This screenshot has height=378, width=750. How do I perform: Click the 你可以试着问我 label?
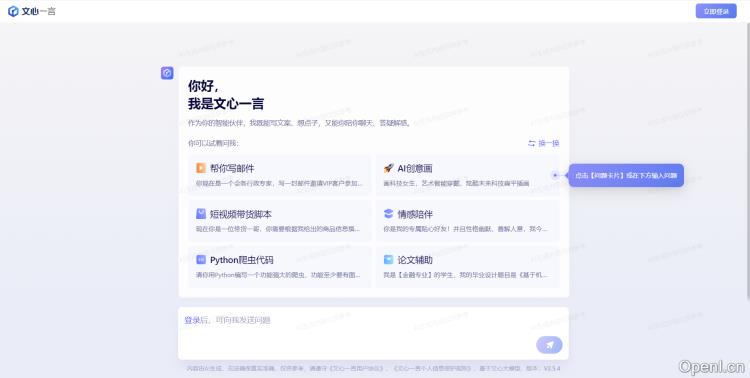point(213,143)
